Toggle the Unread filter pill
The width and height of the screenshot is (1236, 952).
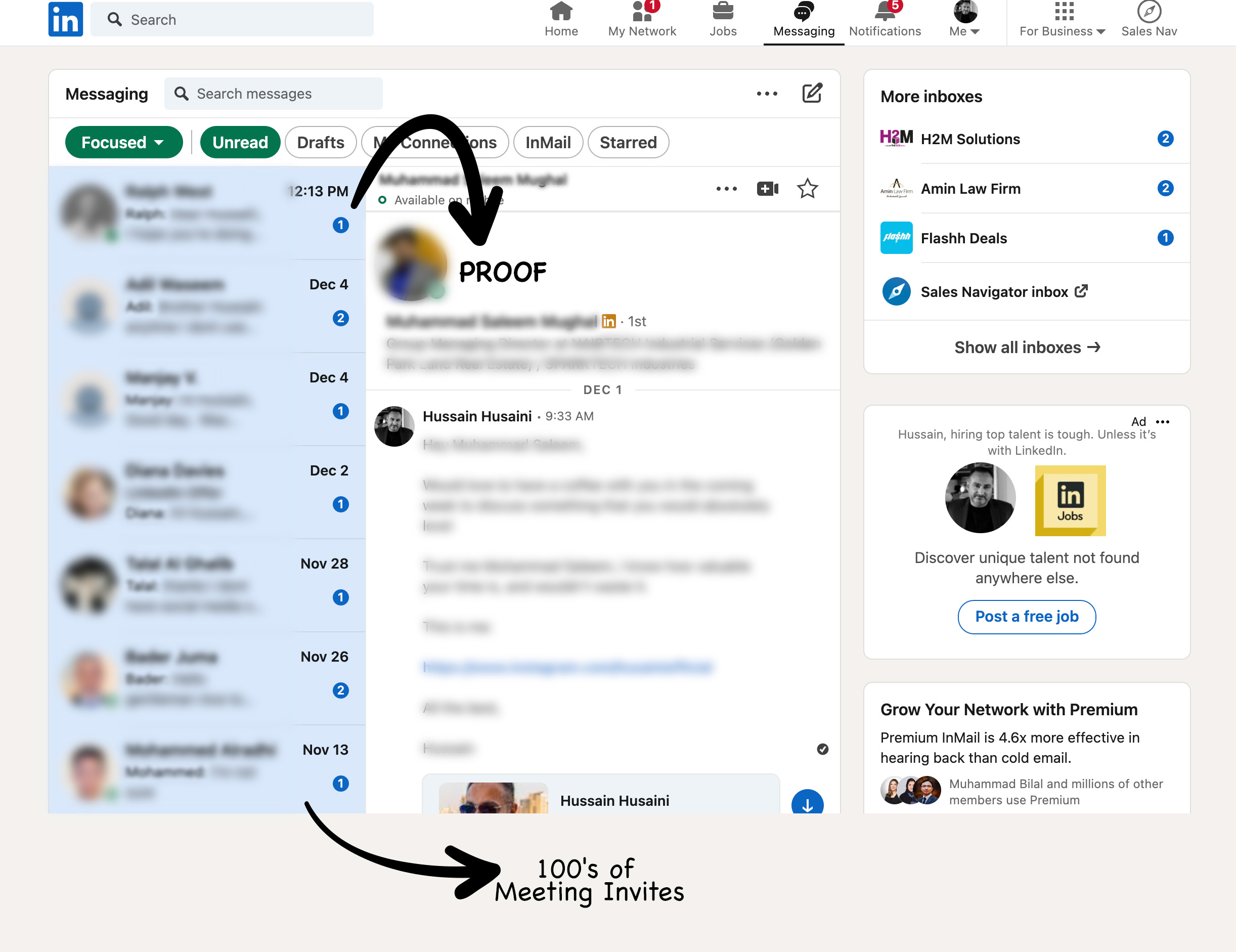point(240,142)
